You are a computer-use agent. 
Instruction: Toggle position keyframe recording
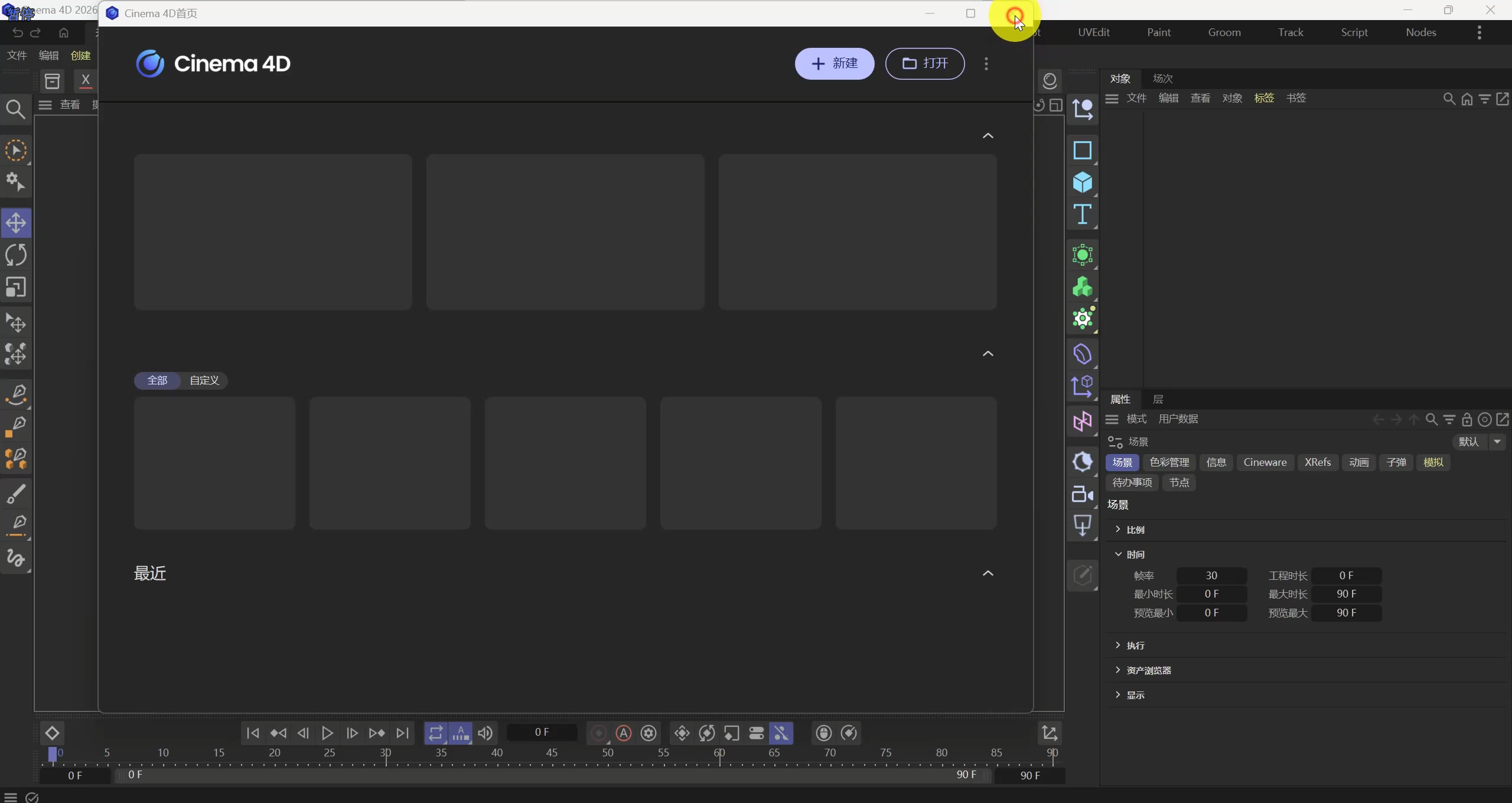682,733
